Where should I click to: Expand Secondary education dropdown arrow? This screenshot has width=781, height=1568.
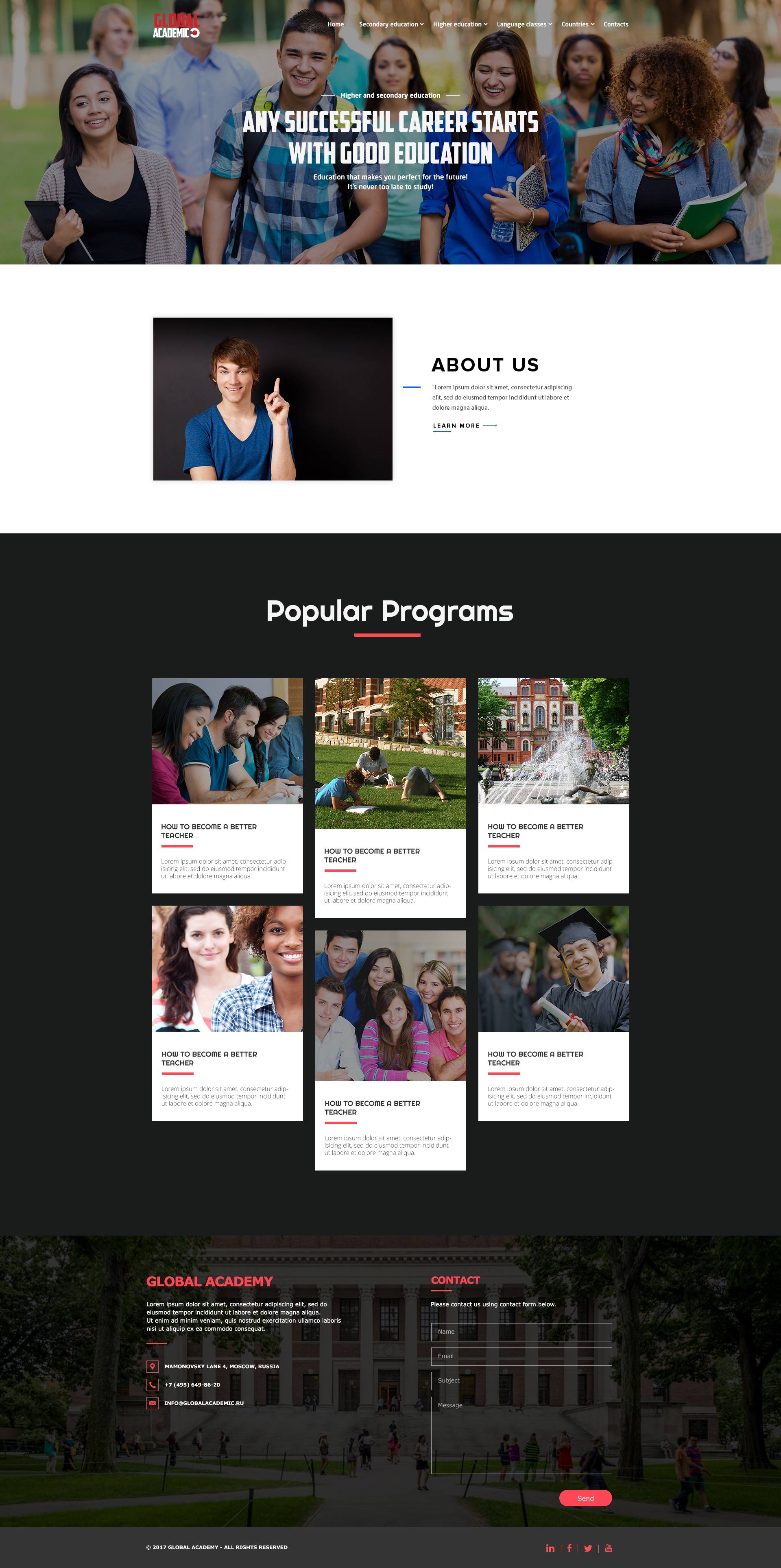(x=422, y=24)
